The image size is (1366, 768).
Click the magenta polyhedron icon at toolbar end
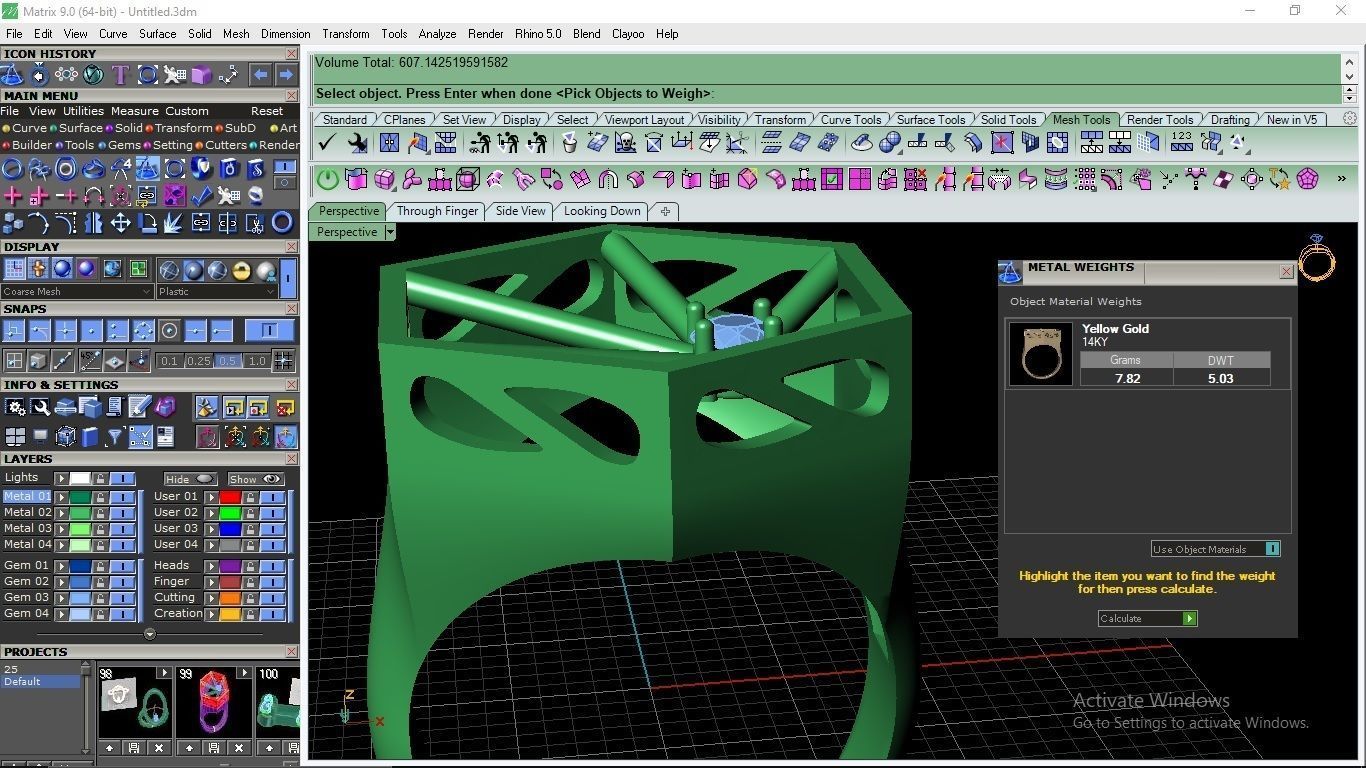tap(1307, 178)
